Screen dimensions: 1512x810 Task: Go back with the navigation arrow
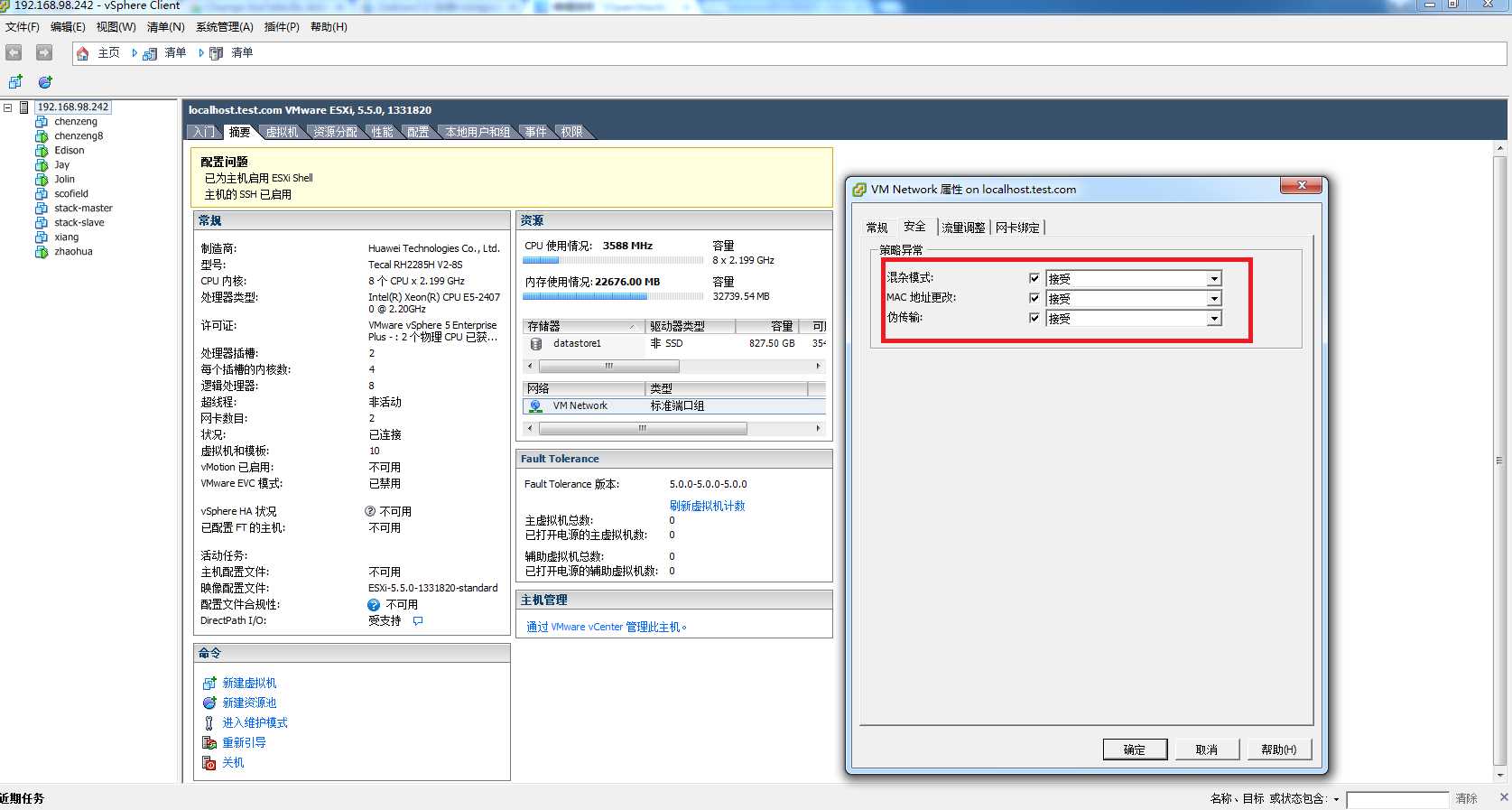(x=14, y=52)
